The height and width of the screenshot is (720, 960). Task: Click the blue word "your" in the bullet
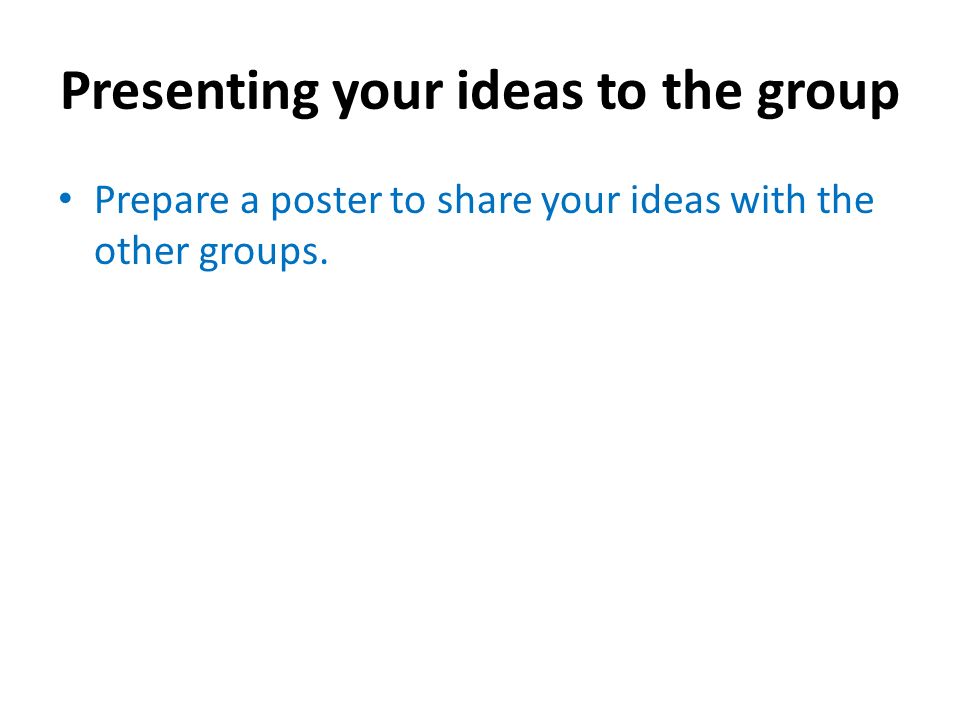click(x=580, y=206)
